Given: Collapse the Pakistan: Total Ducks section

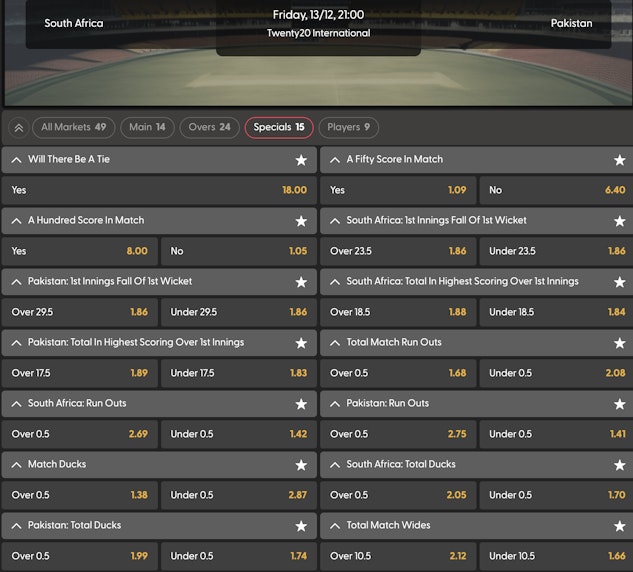Looking at the screenshot, I should pos(16,526).
